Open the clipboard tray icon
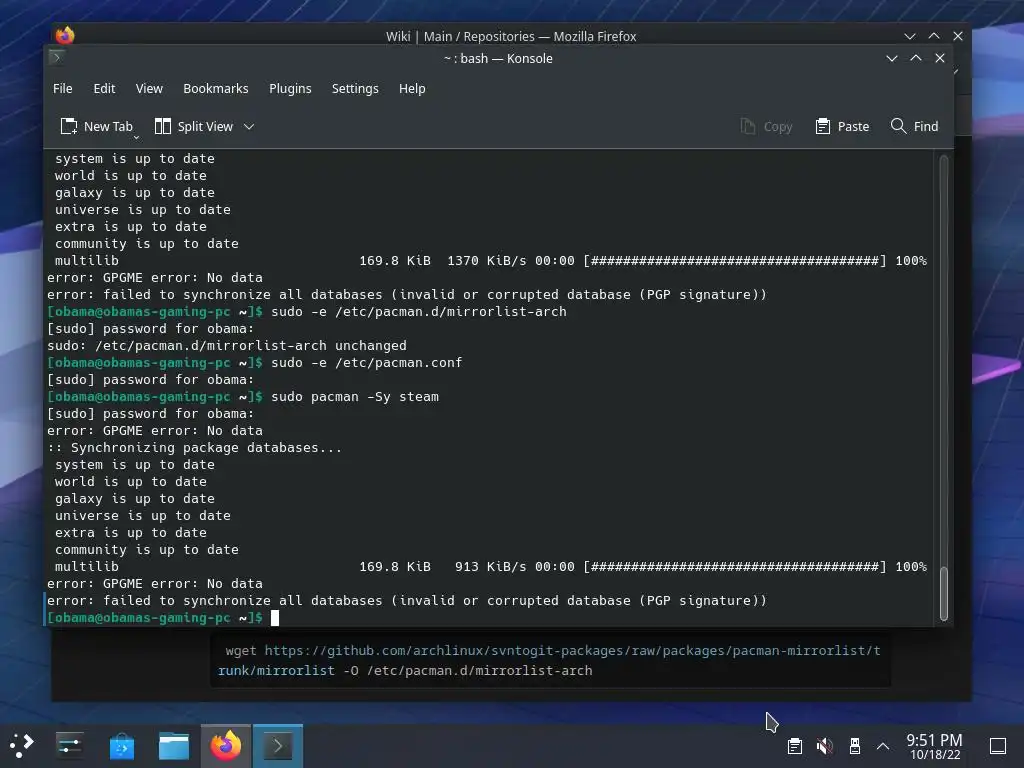Image resolution: width=1024 pixels, height=768 pixels. pos(795,746)
